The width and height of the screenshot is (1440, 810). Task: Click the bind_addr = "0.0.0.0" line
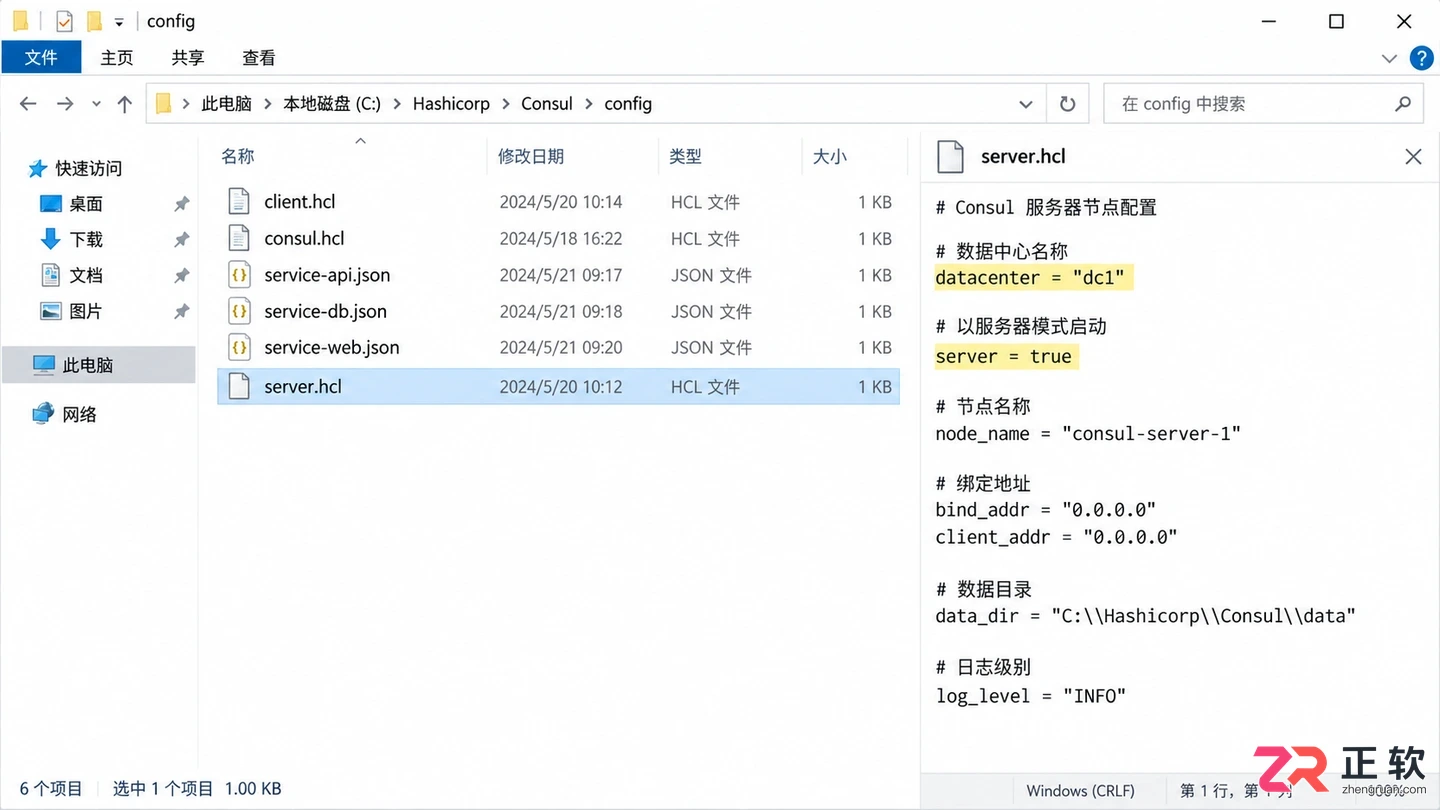(x=1046, y=510)
